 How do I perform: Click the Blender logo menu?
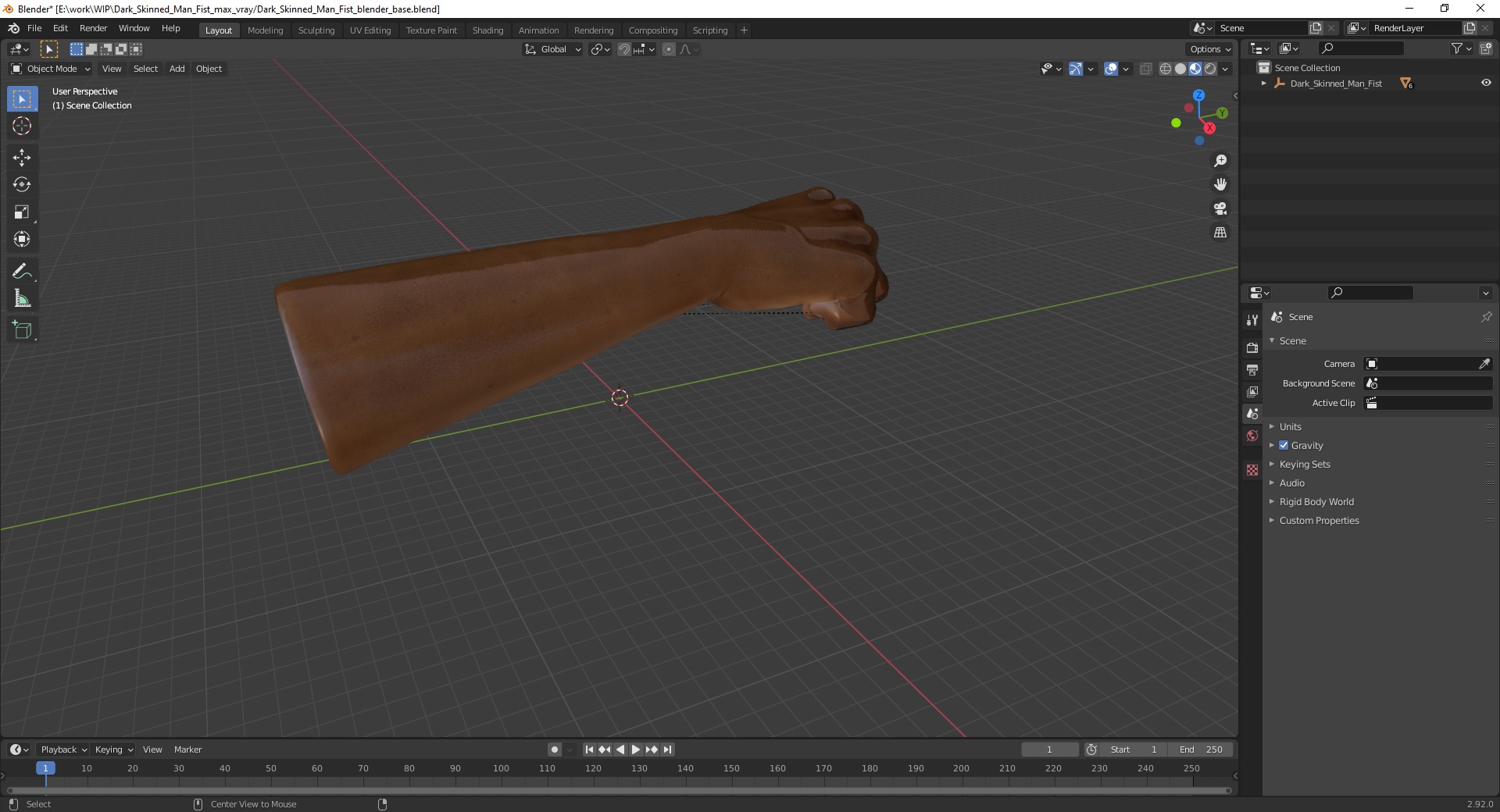13,28
